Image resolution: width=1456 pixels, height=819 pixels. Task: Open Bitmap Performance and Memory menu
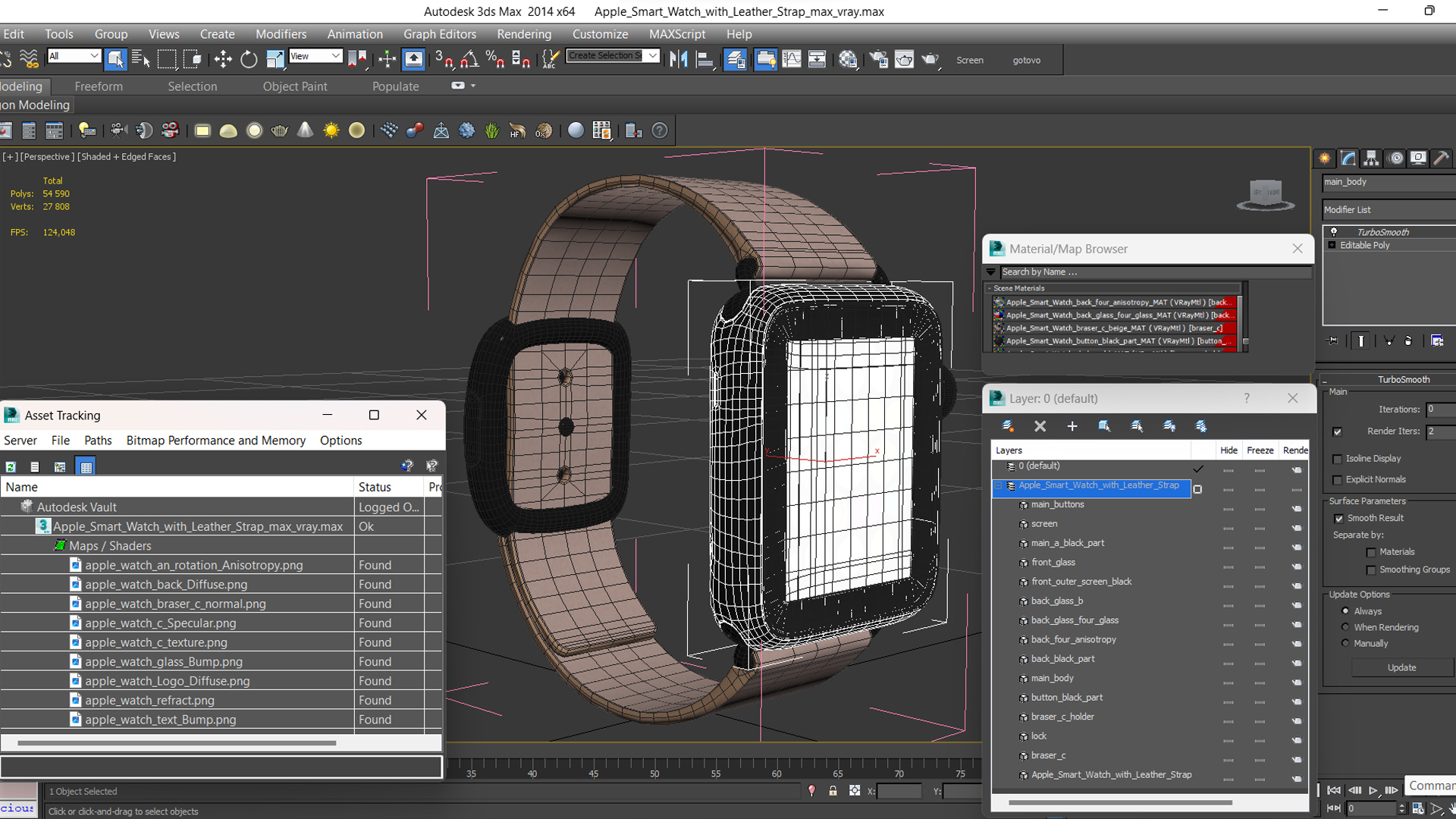(x=216, y=441)
